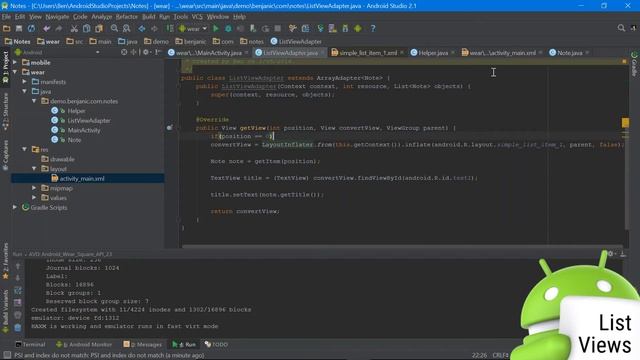This screenshot has height=360, width=640.
Task: Collapse the layout folder arrow
Action: click(x=34, y=169)
